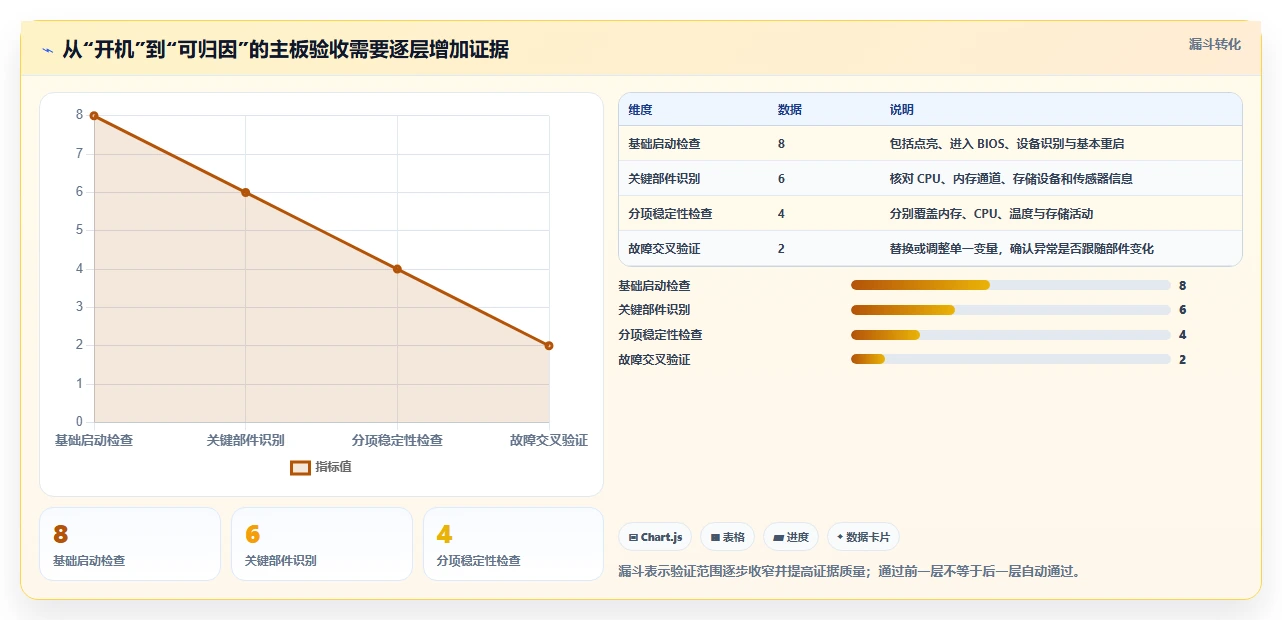Click the 维度 column header
This screenshot has width=1282, height=620.
640,110
